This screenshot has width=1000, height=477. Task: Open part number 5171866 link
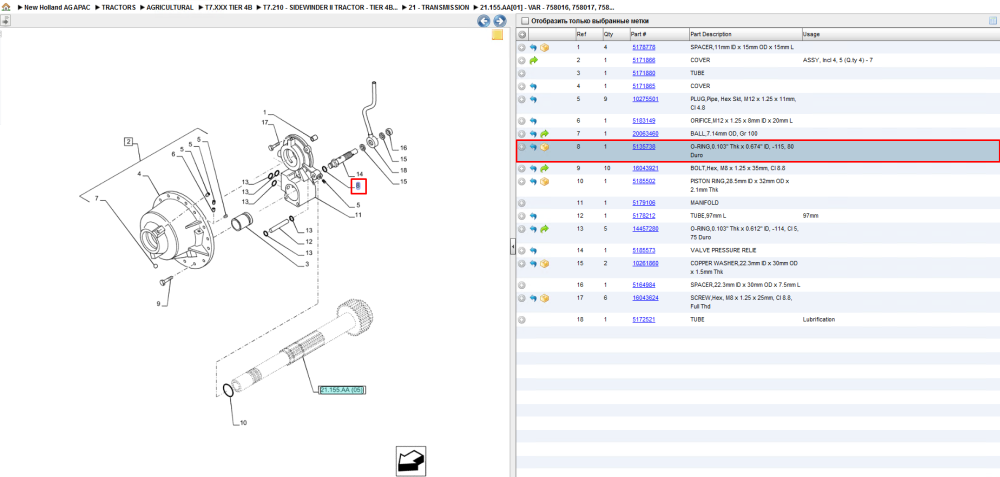tap(643, 60)
